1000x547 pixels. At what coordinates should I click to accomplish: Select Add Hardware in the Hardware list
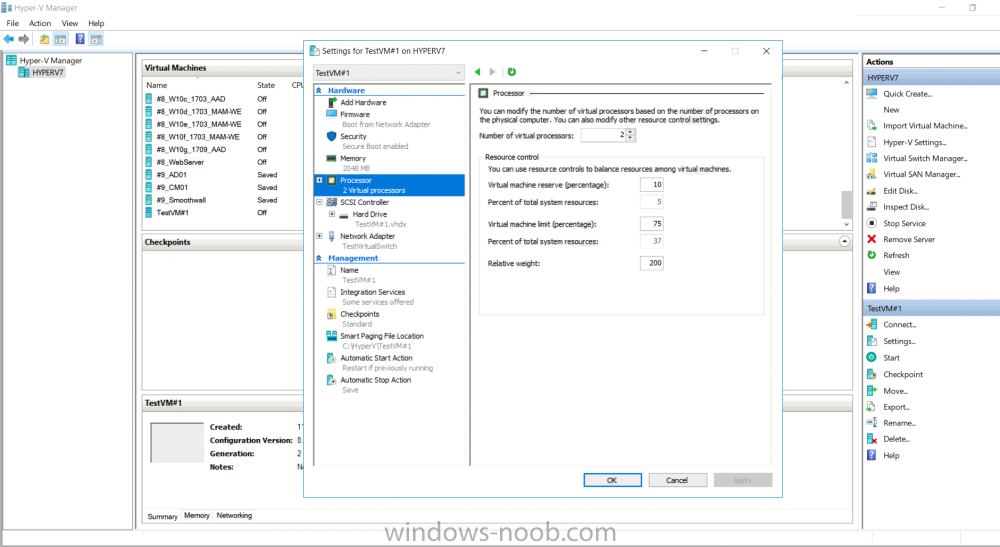click(x=363, y=102)
